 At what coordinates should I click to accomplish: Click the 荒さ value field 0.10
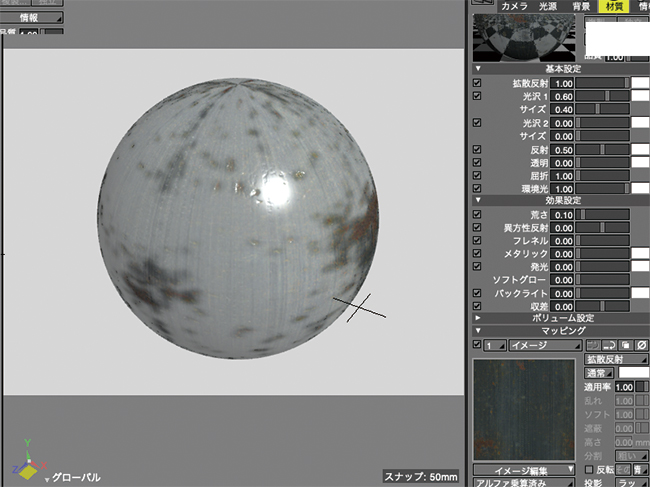(x=563, y=215)
